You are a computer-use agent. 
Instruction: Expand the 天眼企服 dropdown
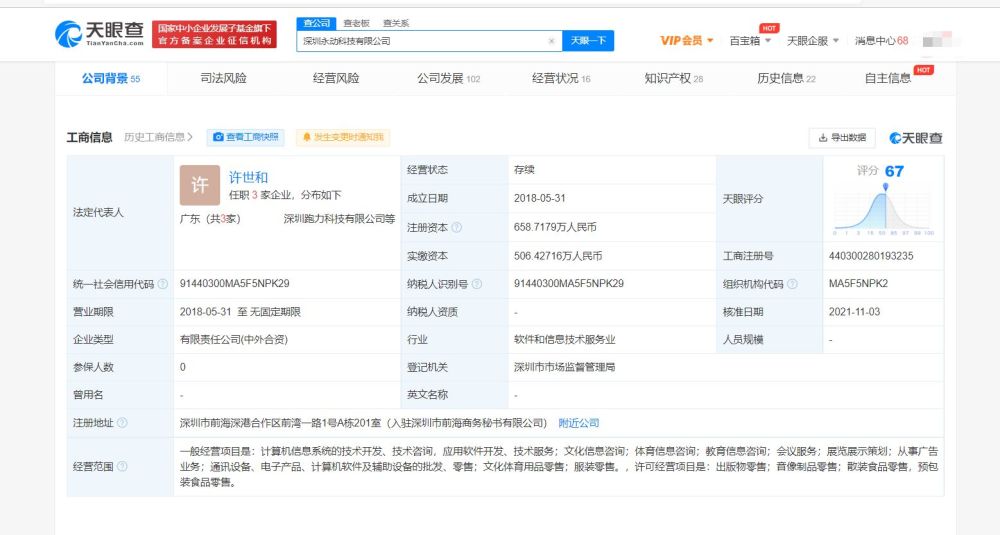point(812,41)
